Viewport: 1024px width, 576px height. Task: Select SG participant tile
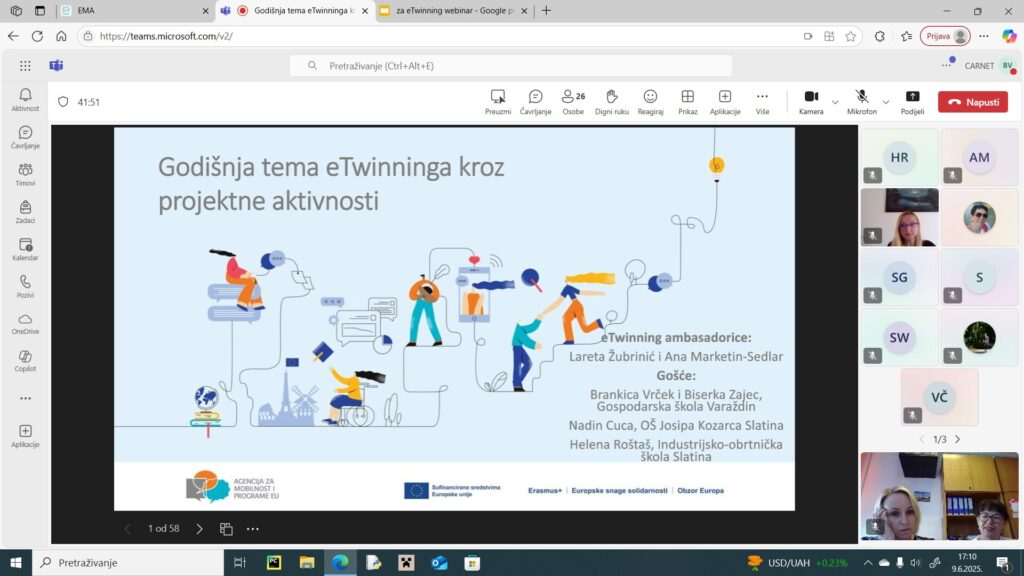[899, 277]
